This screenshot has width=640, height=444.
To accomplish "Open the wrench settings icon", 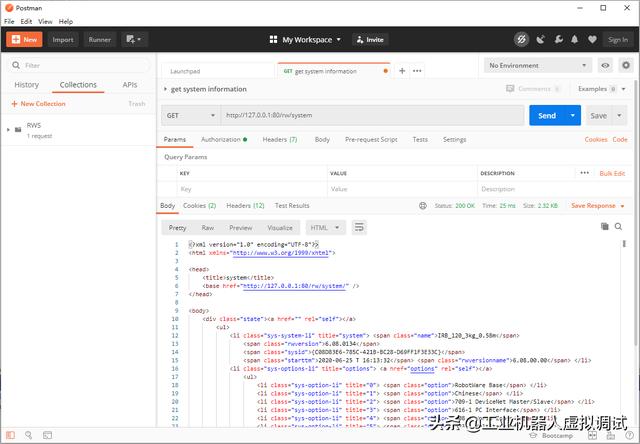I will (x=558, y=40).
